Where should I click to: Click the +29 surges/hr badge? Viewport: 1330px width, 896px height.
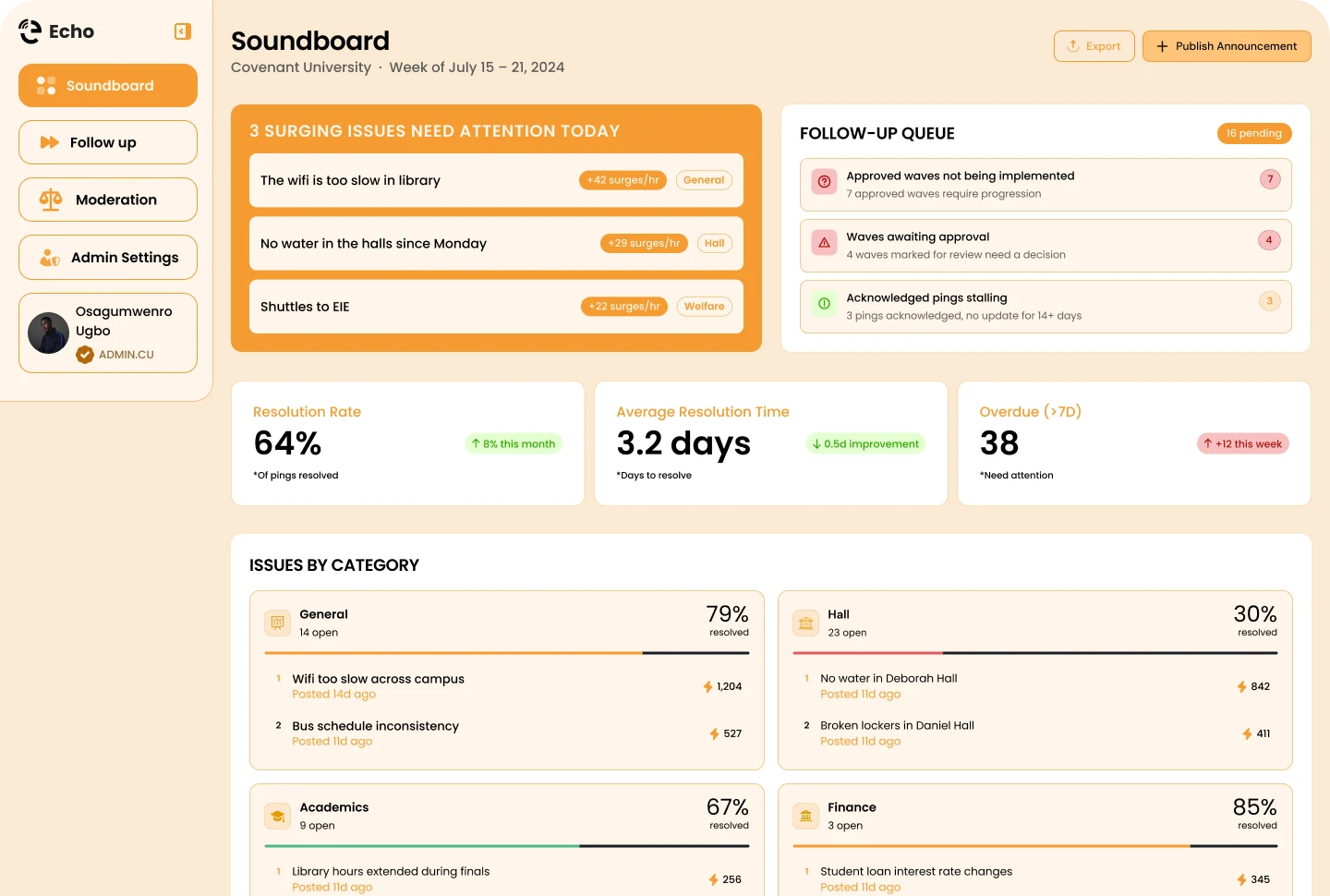point(645,243)
